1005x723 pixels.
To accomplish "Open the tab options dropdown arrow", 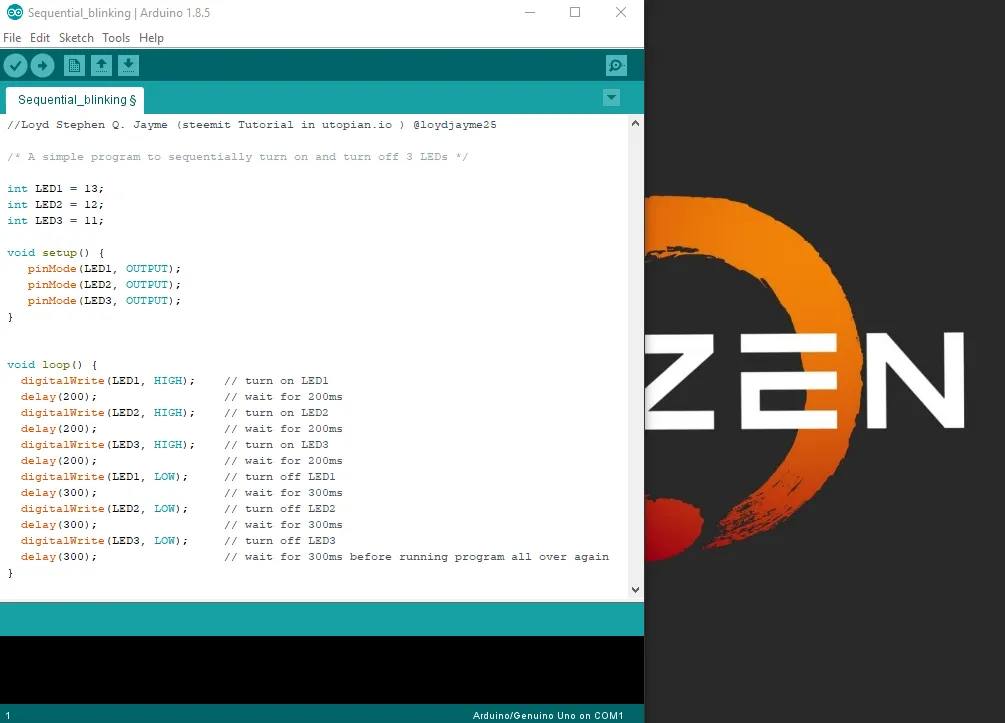I will (x=611, y=98).
